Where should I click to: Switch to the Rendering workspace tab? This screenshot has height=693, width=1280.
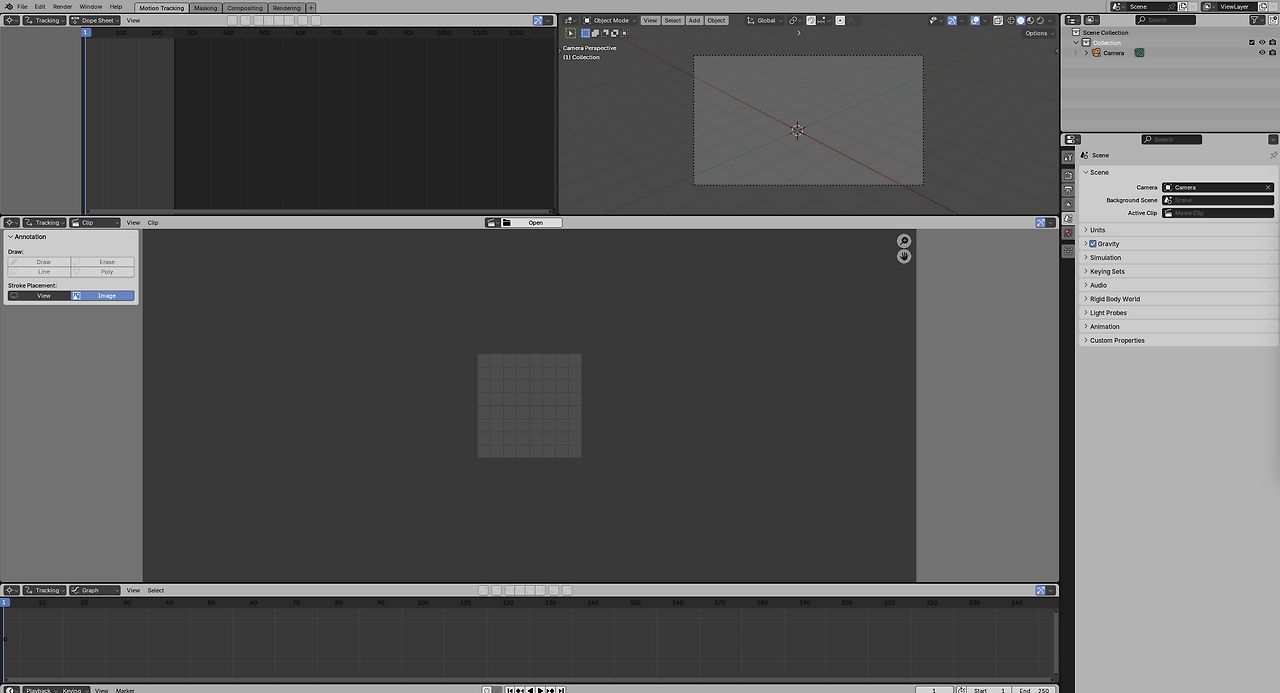pos(286,8)
